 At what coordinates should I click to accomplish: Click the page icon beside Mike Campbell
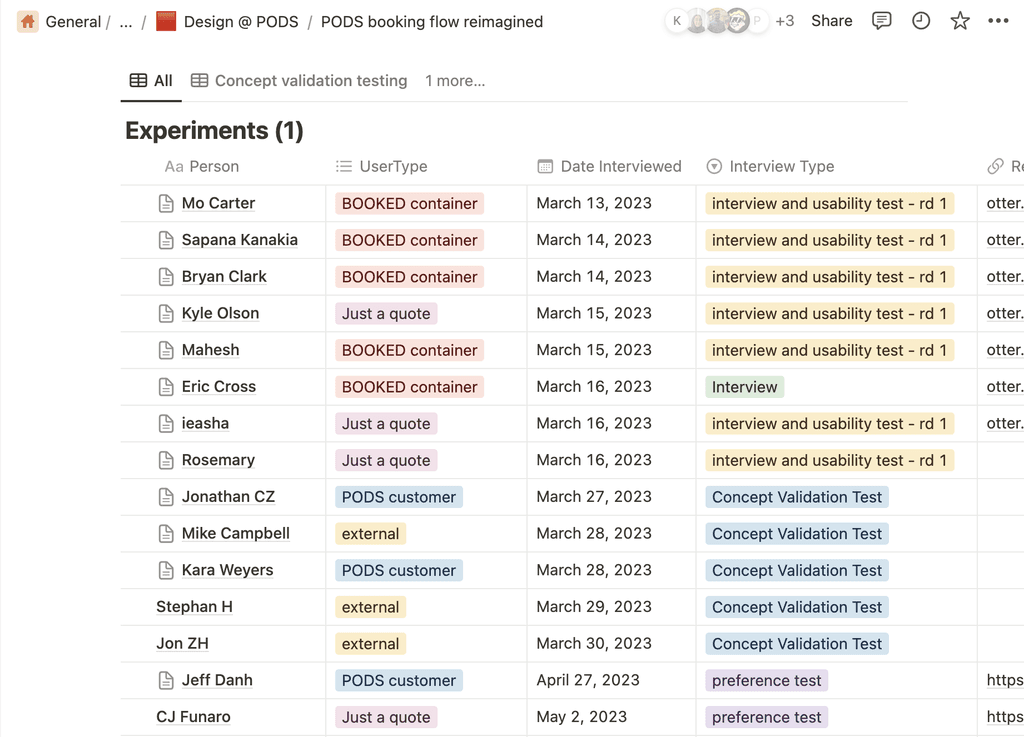pos(166,534)
